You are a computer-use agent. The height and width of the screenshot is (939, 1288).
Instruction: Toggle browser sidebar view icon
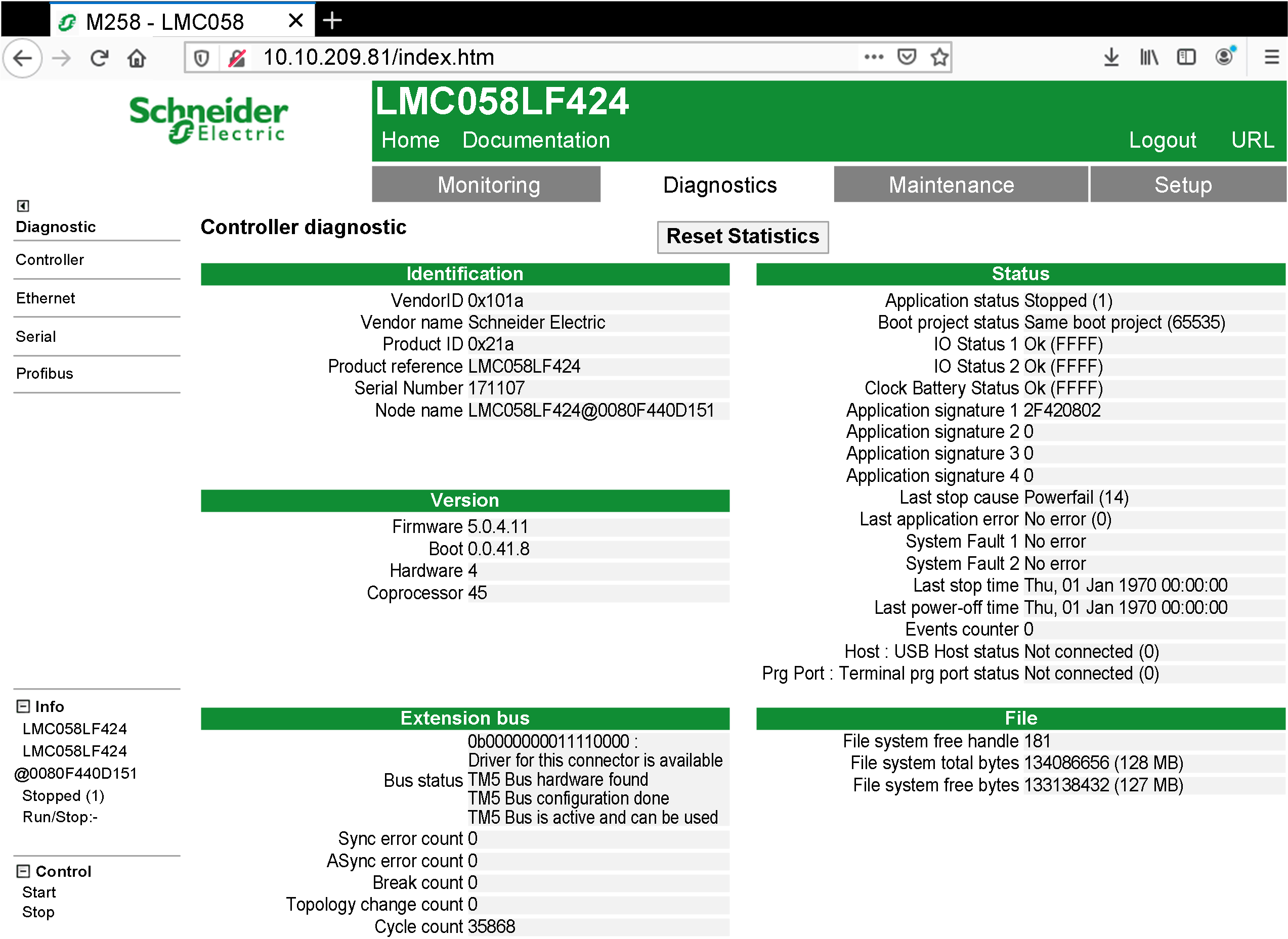[1186, 57]
